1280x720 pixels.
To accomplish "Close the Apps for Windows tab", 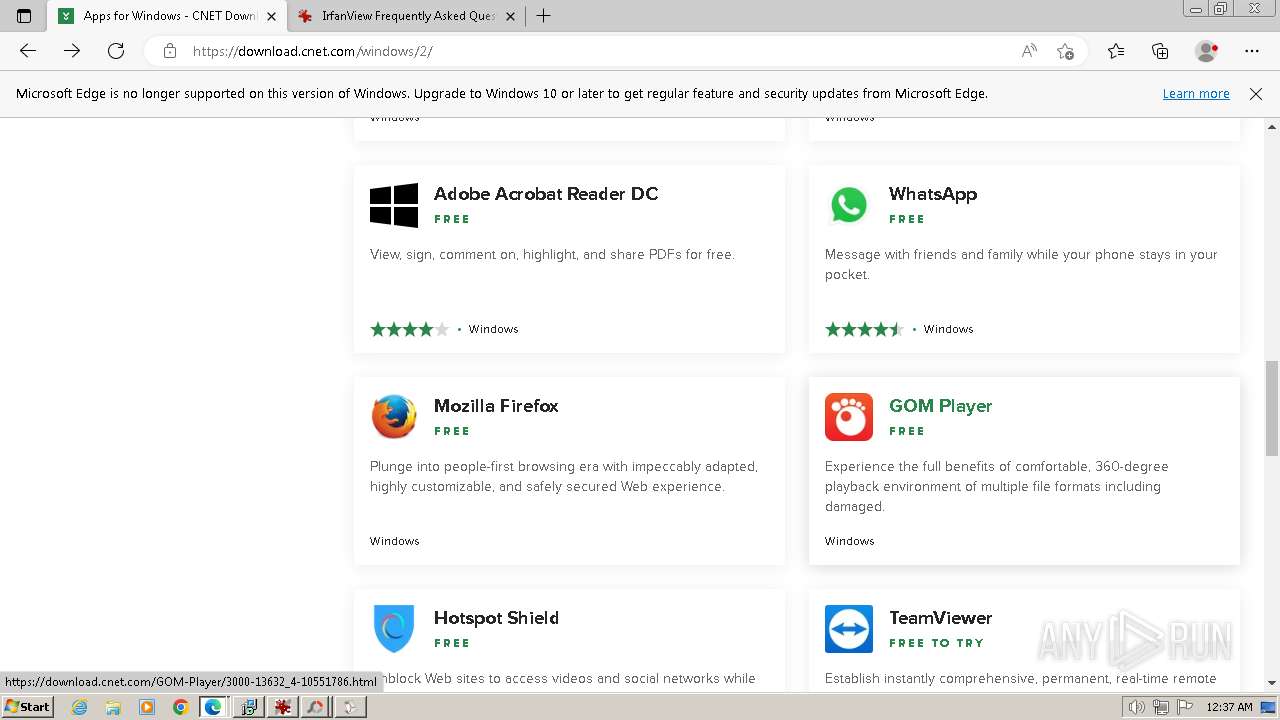I will point(272,16).
